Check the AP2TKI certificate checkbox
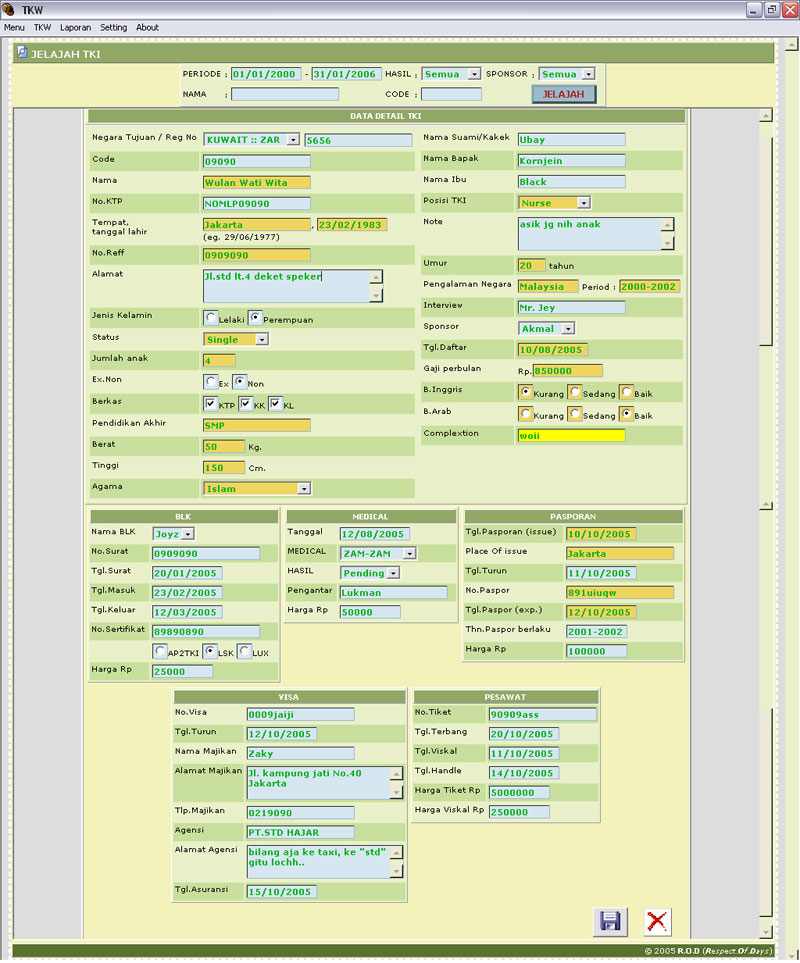Image resolution: width=800 pixels, height=963 pixels. [160, 652]
